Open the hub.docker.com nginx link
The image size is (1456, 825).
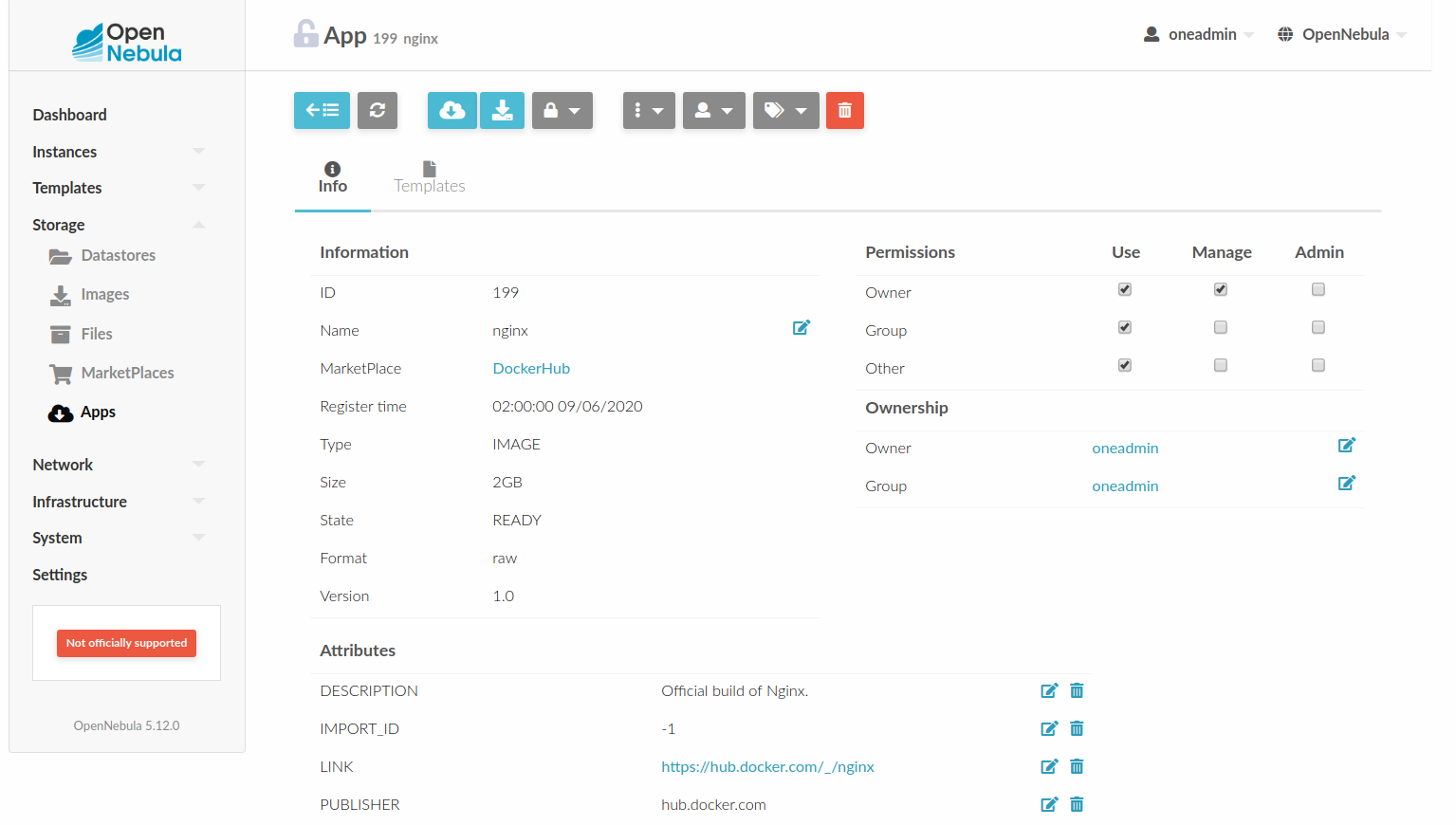pos(767,766)
